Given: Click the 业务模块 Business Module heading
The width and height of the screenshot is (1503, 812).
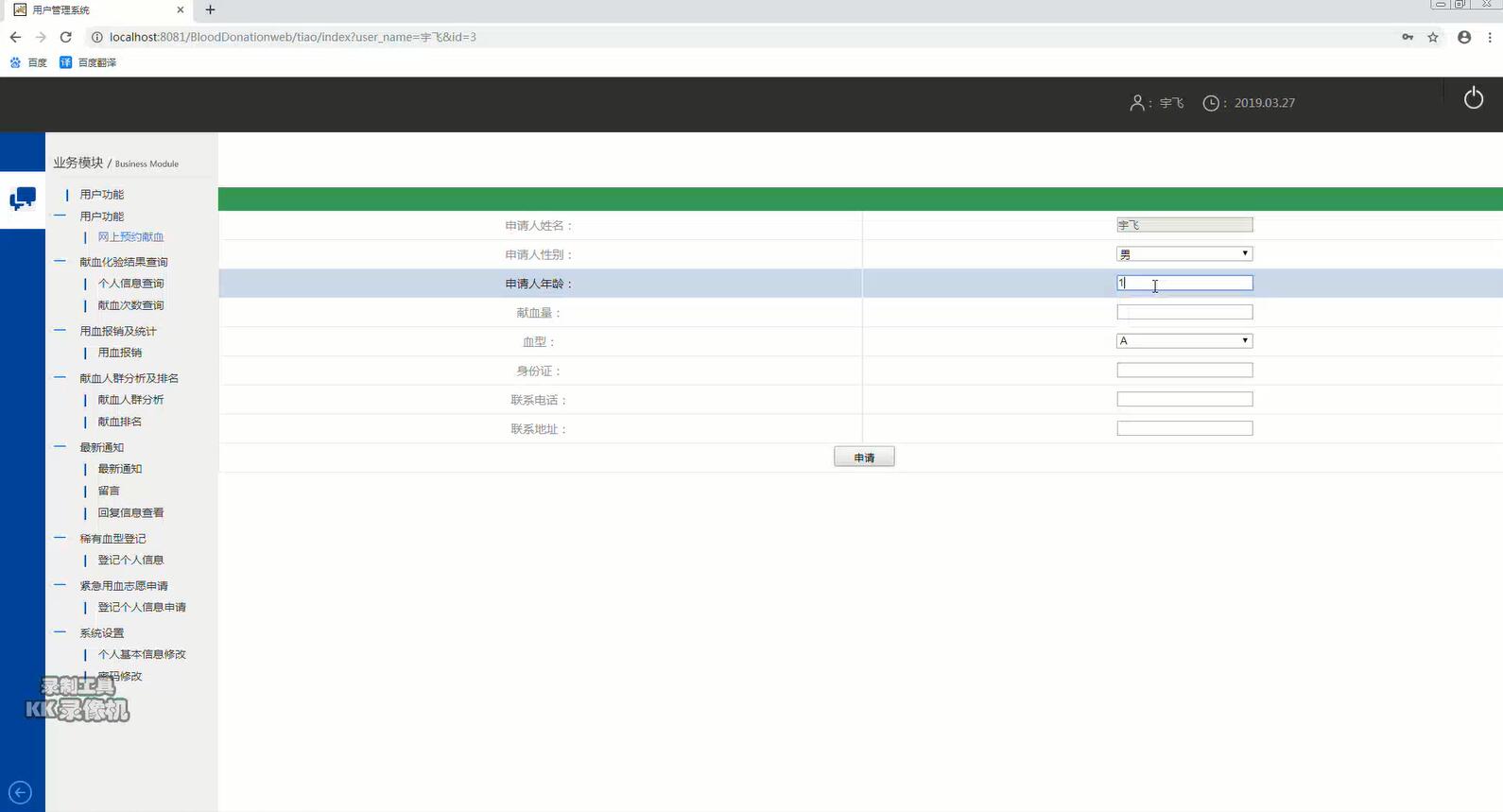Looking at the screenshot, I should [115, 163].
